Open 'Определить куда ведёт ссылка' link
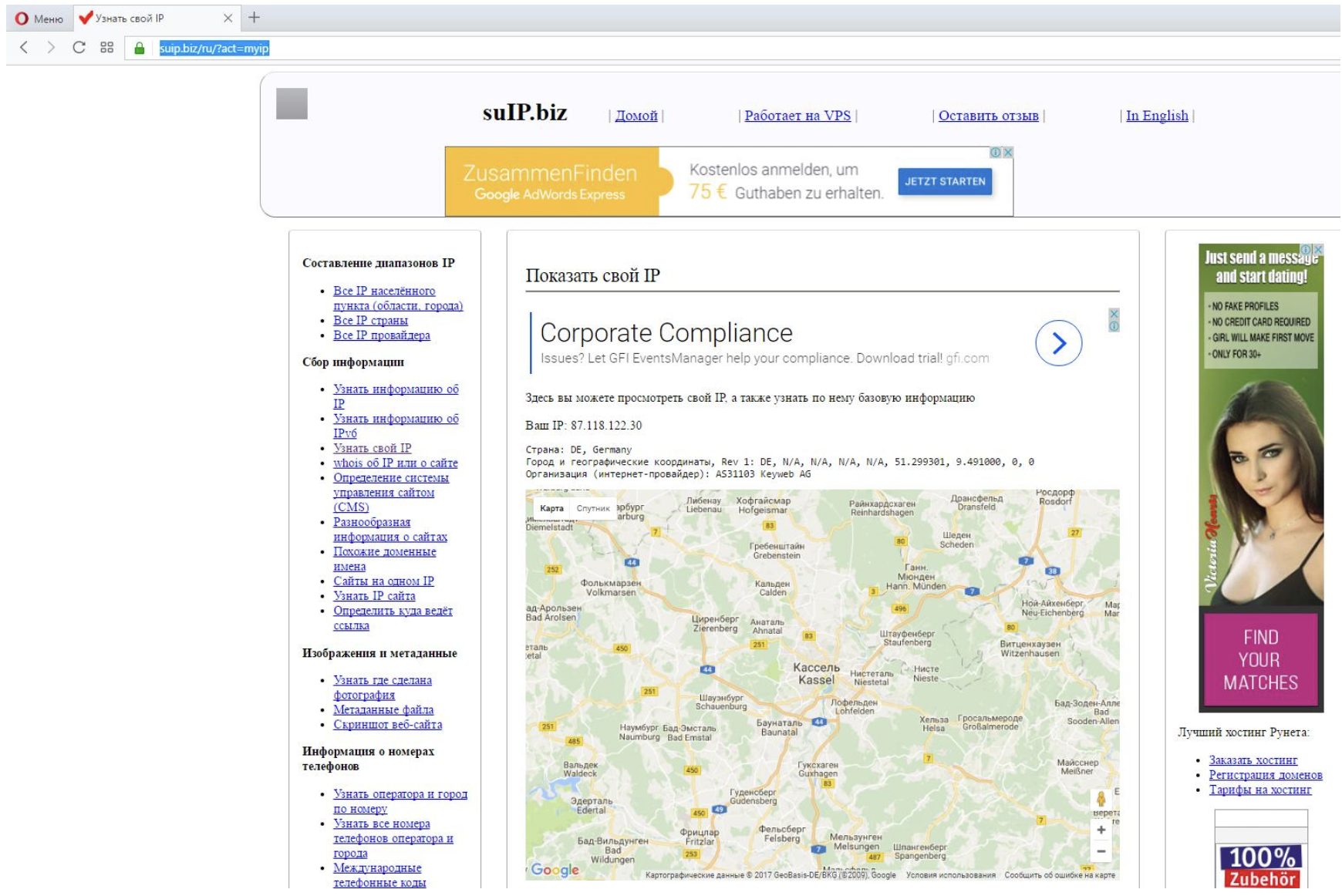The image size is (1342, 896). (393, 618)
